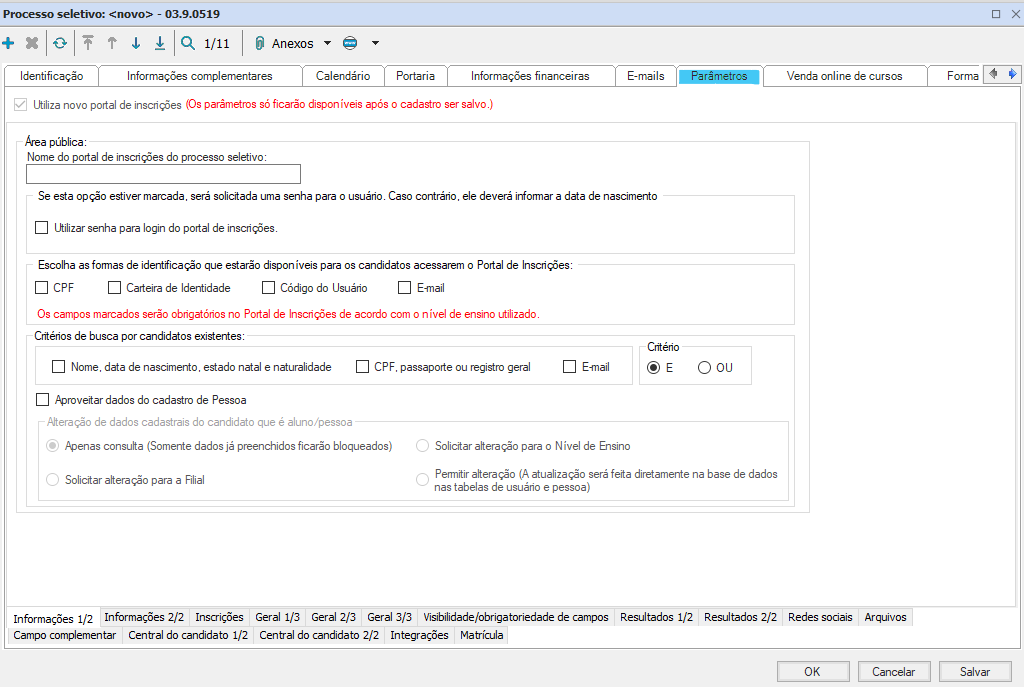This screenshot has height=687, width=1024.
Task: Click the refresh icon in toolbar
Action: point(60,43)
